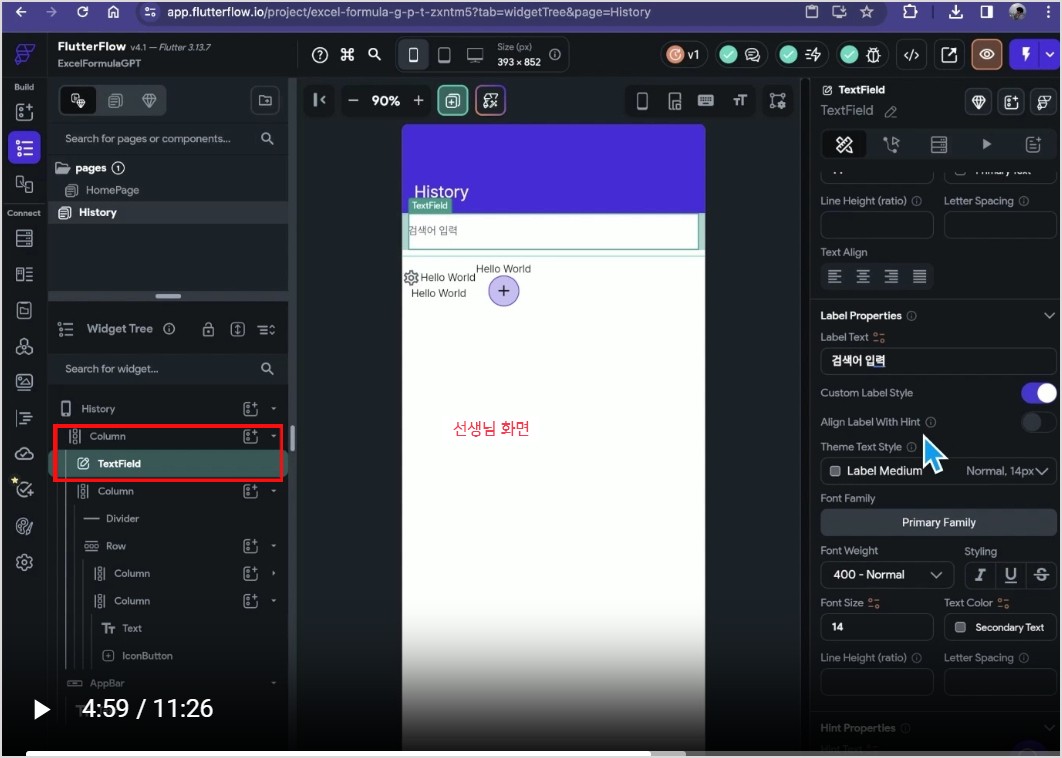Click the edit pencil next to TextField name
The image size is (1062, 758).
tap(891, 112)
